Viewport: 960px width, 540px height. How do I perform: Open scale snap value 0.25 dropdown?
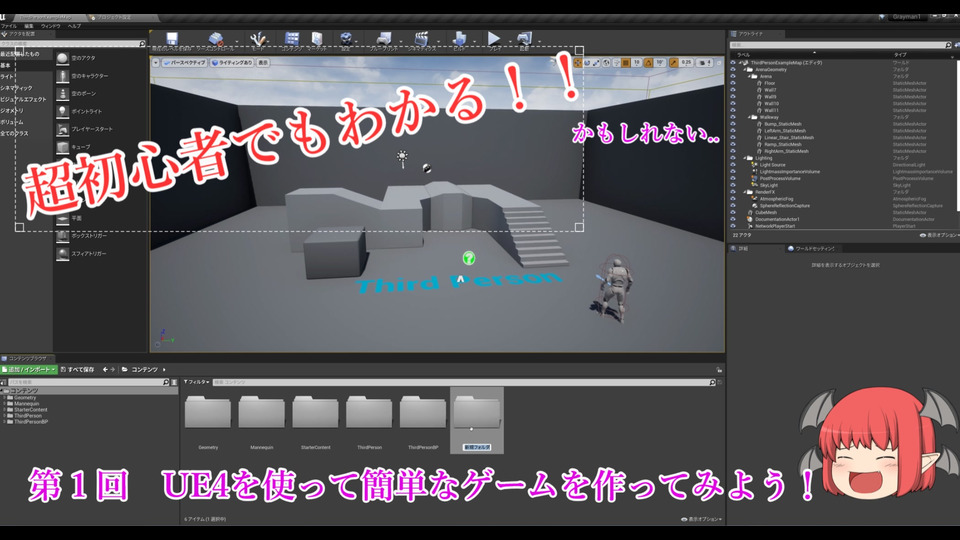coord(686,62)
